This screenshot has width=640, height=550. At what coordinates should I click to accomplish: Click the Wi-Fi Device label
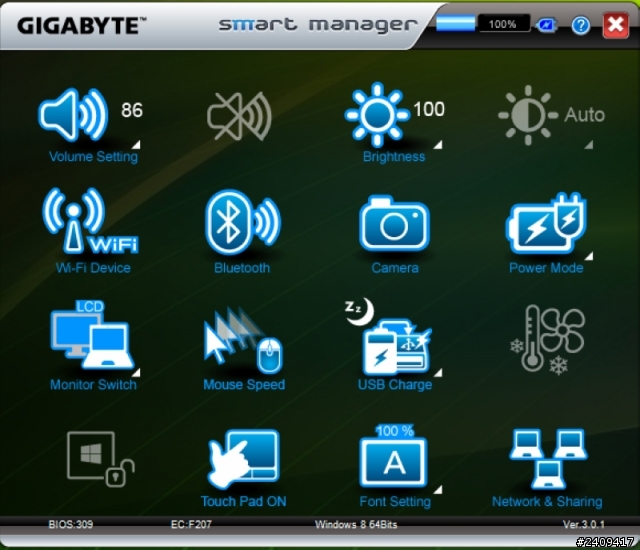click(93, 268)
